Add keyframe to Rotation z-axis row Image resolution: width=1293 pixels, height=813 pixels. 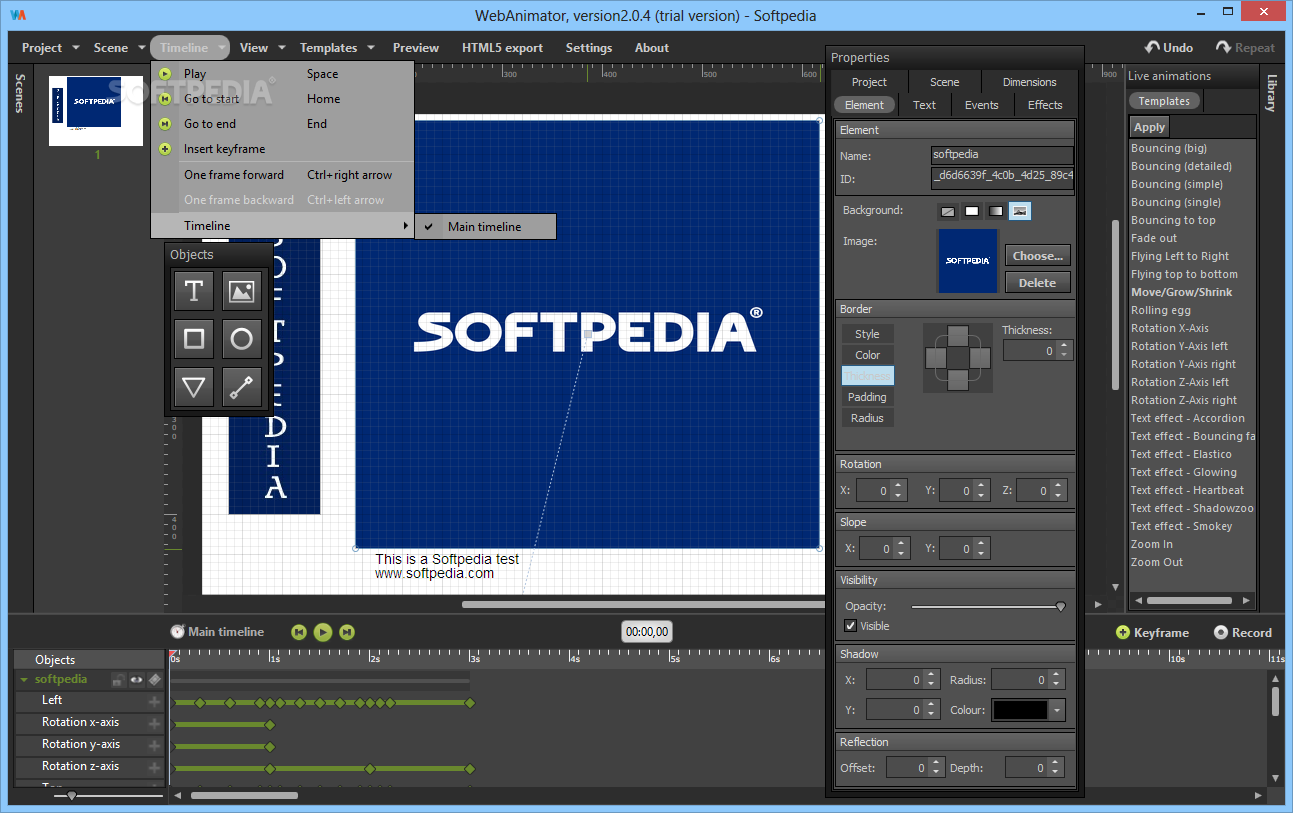tap(155, 767)
